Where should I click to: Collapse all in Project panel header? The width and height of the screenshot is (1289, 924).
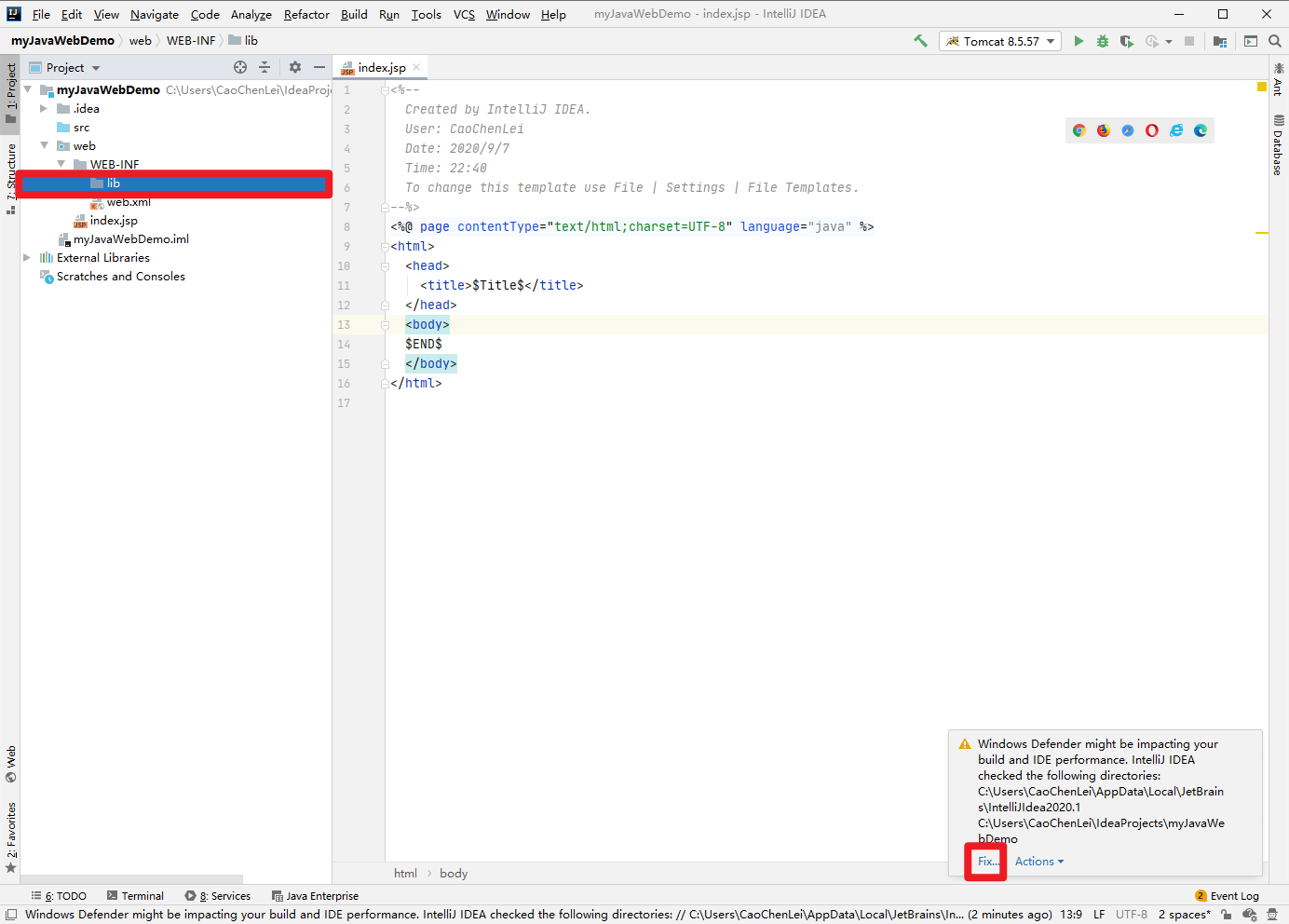click(265, 67)
